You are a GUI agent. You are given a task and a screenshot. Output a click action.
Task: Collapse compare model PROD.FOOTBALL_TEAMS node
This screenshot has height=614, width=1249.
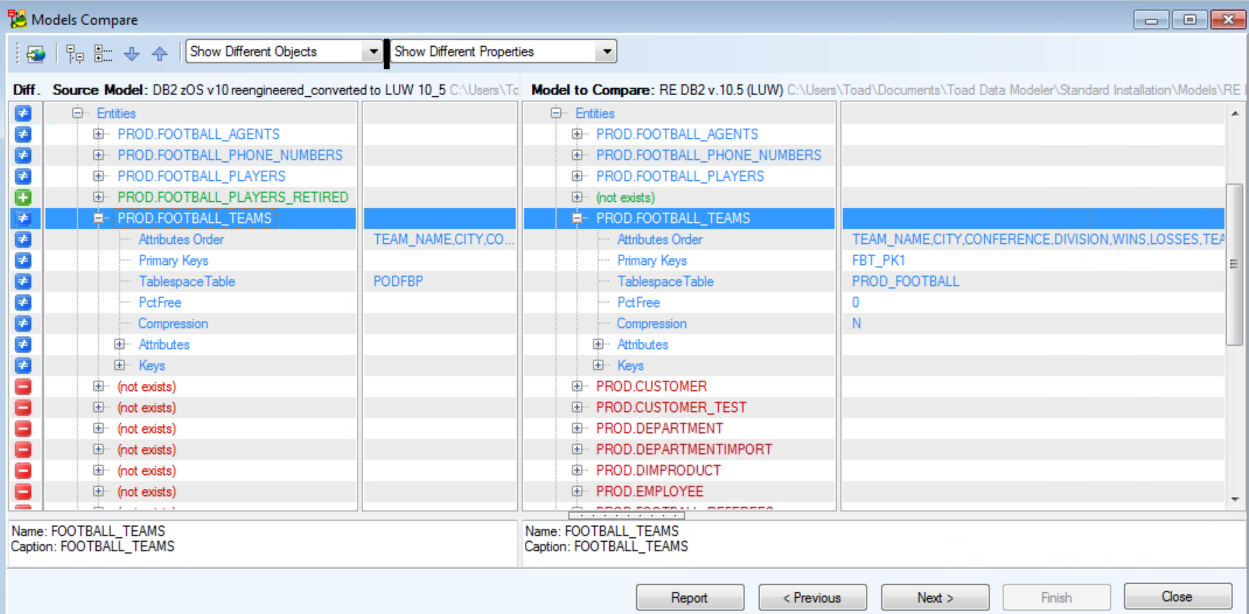pyautogui.click(x=577, y=218)
